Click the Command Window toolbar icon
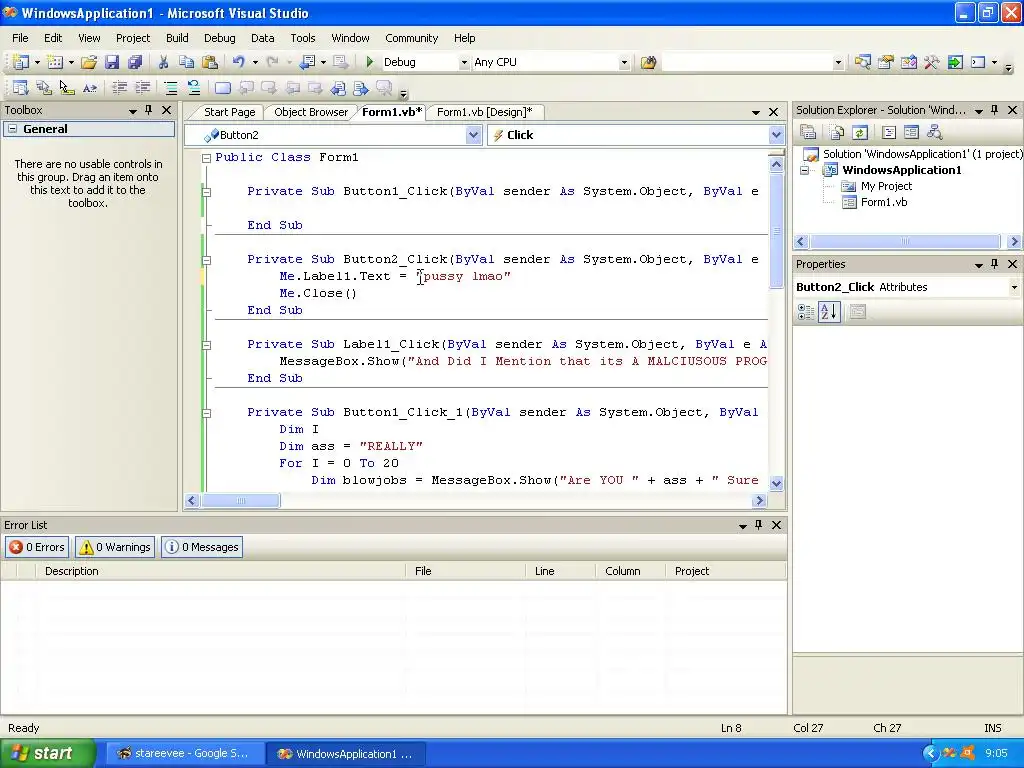Viewport: 1024px width, 768px height. point(978,62)
